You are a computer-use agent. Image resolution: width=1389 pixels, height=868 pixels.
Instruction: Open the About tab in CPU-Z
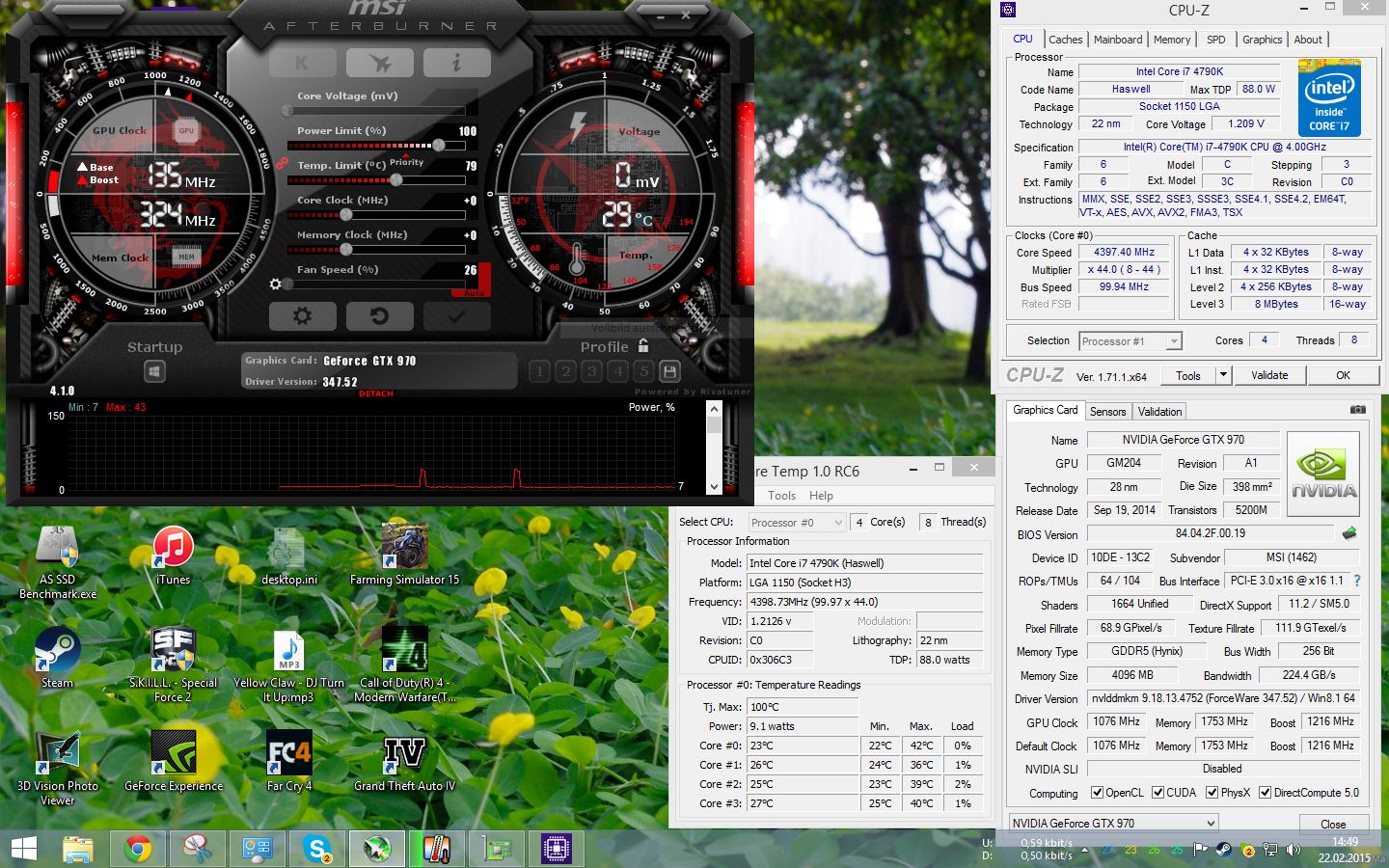point(1308,40)
